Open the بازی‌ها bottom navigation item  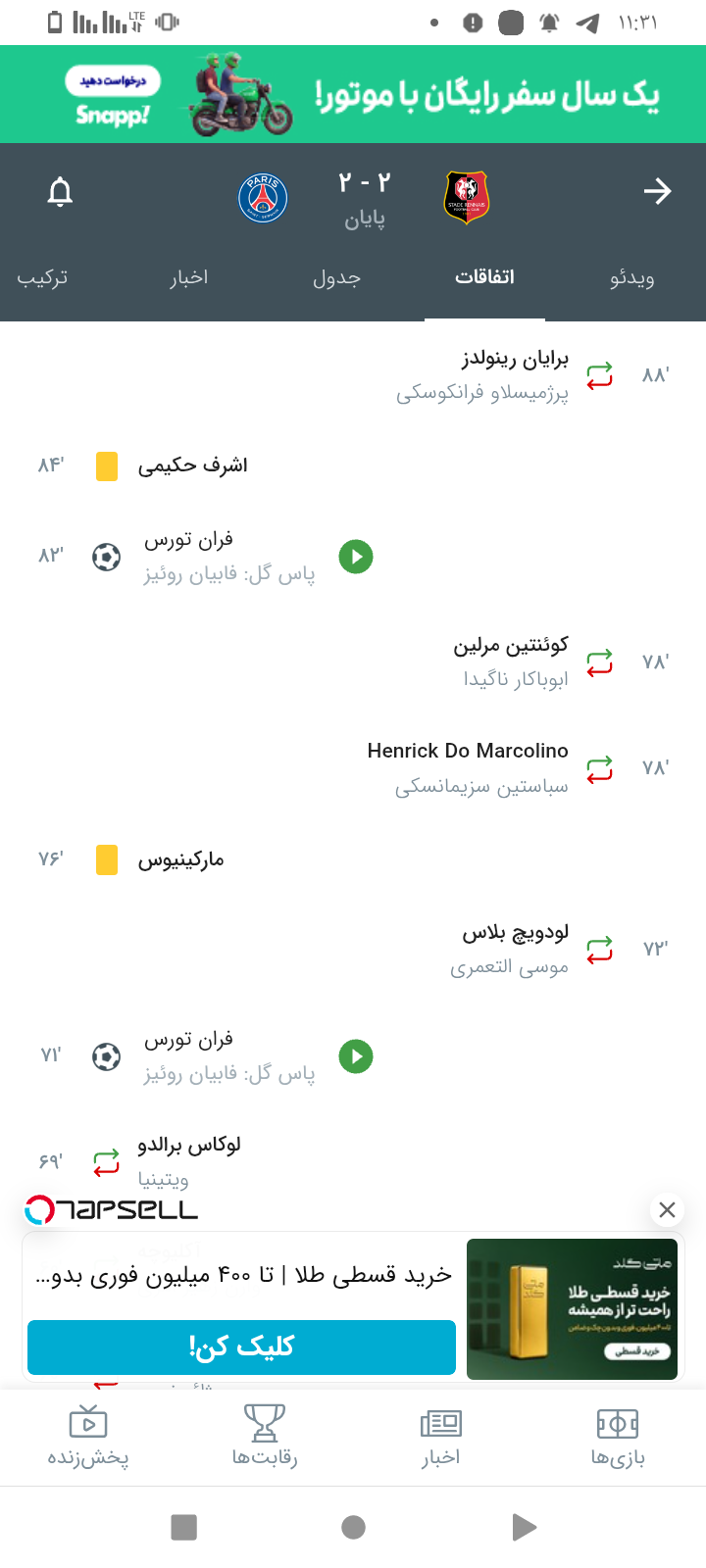click(618, 1437)
